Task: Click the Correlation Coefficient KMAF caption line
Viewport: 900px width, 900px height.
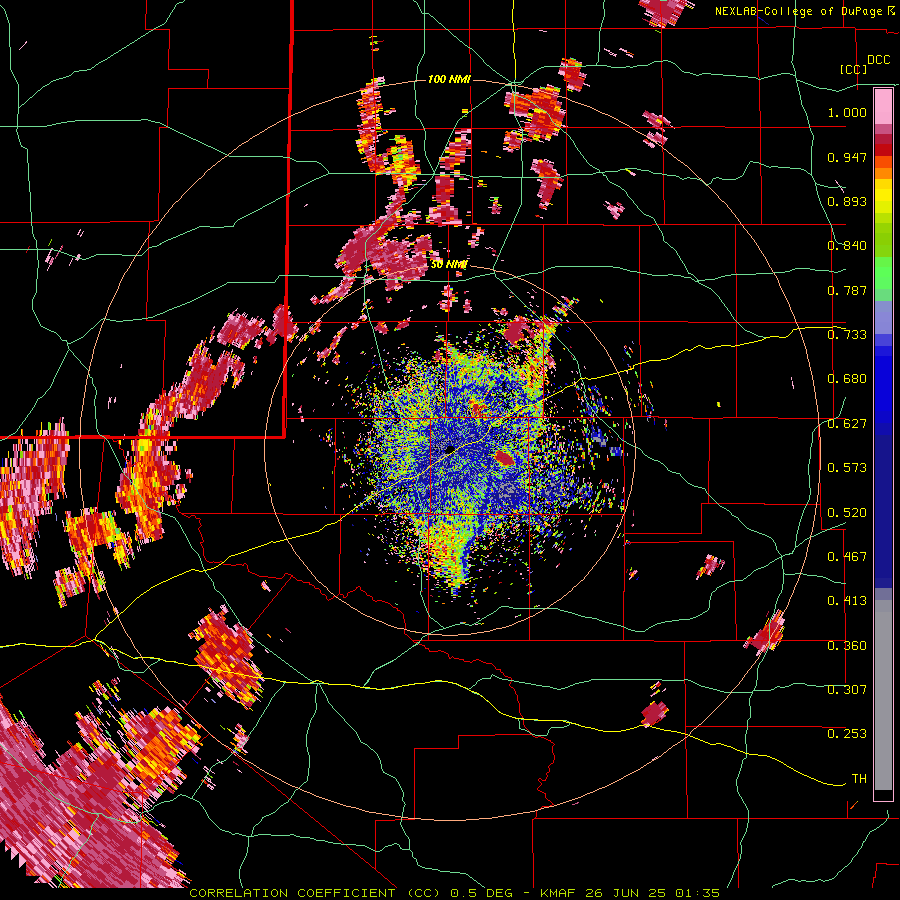Action: coord(454,893)
